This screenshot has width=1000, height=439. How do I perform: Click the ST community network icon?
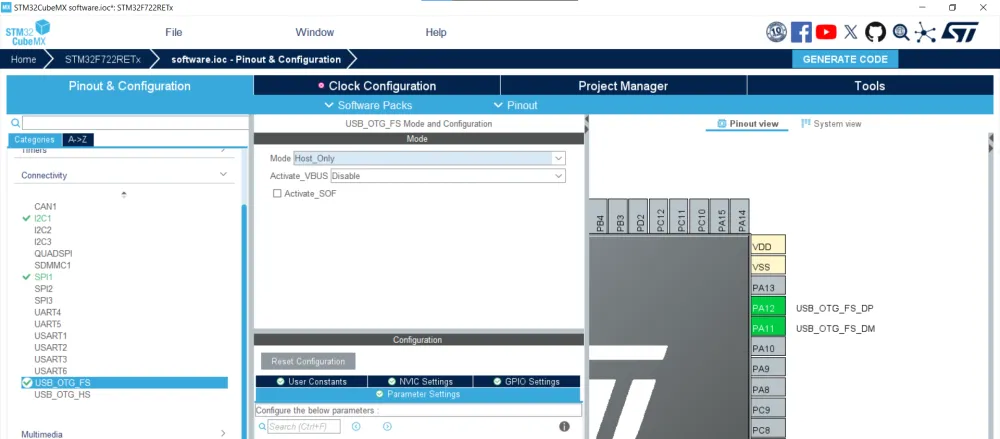pyautogui.click(x=925, y=32)
